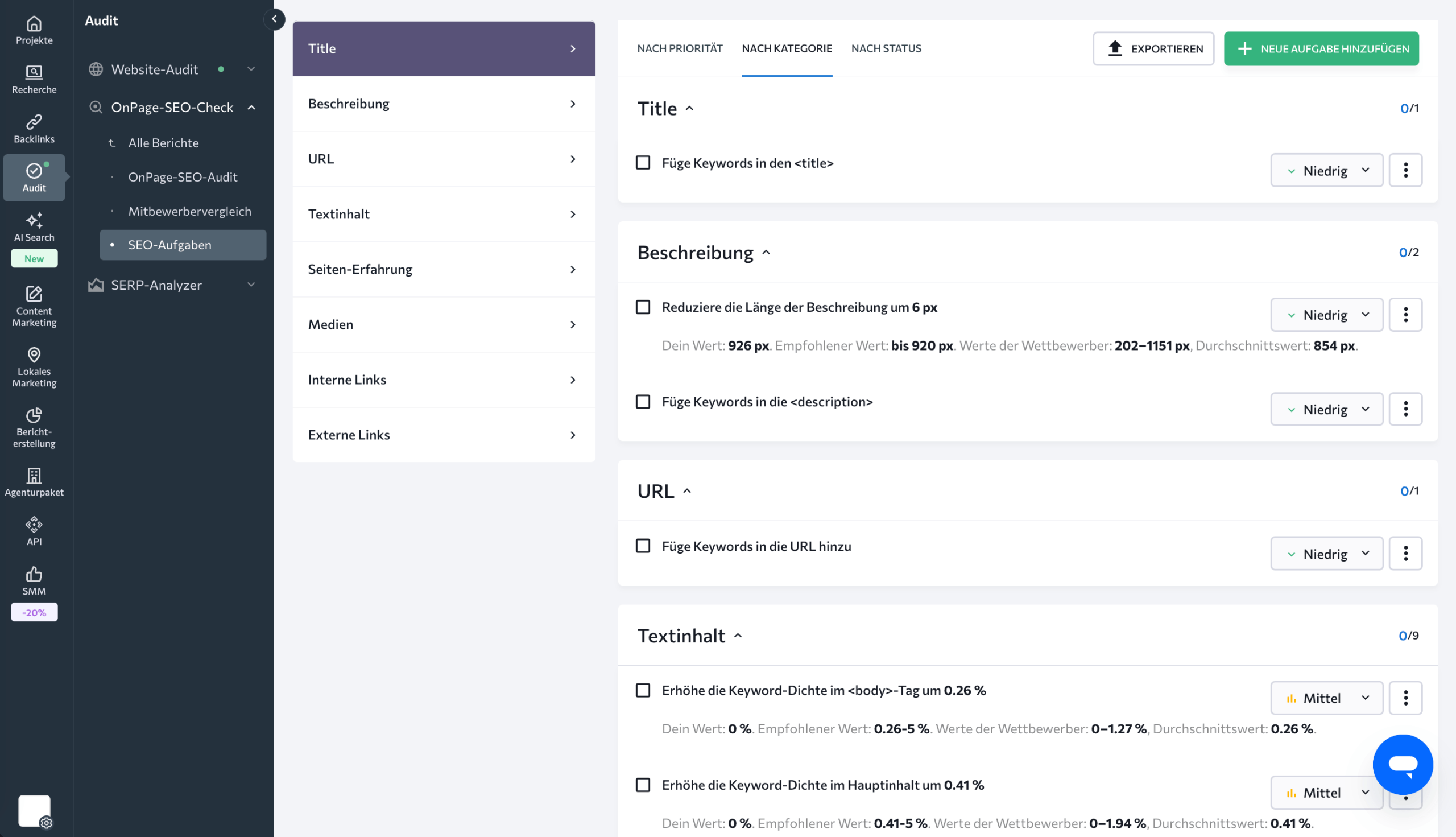Open the Backlinks link icon
1456x837 pixels.
coord(34,122)
